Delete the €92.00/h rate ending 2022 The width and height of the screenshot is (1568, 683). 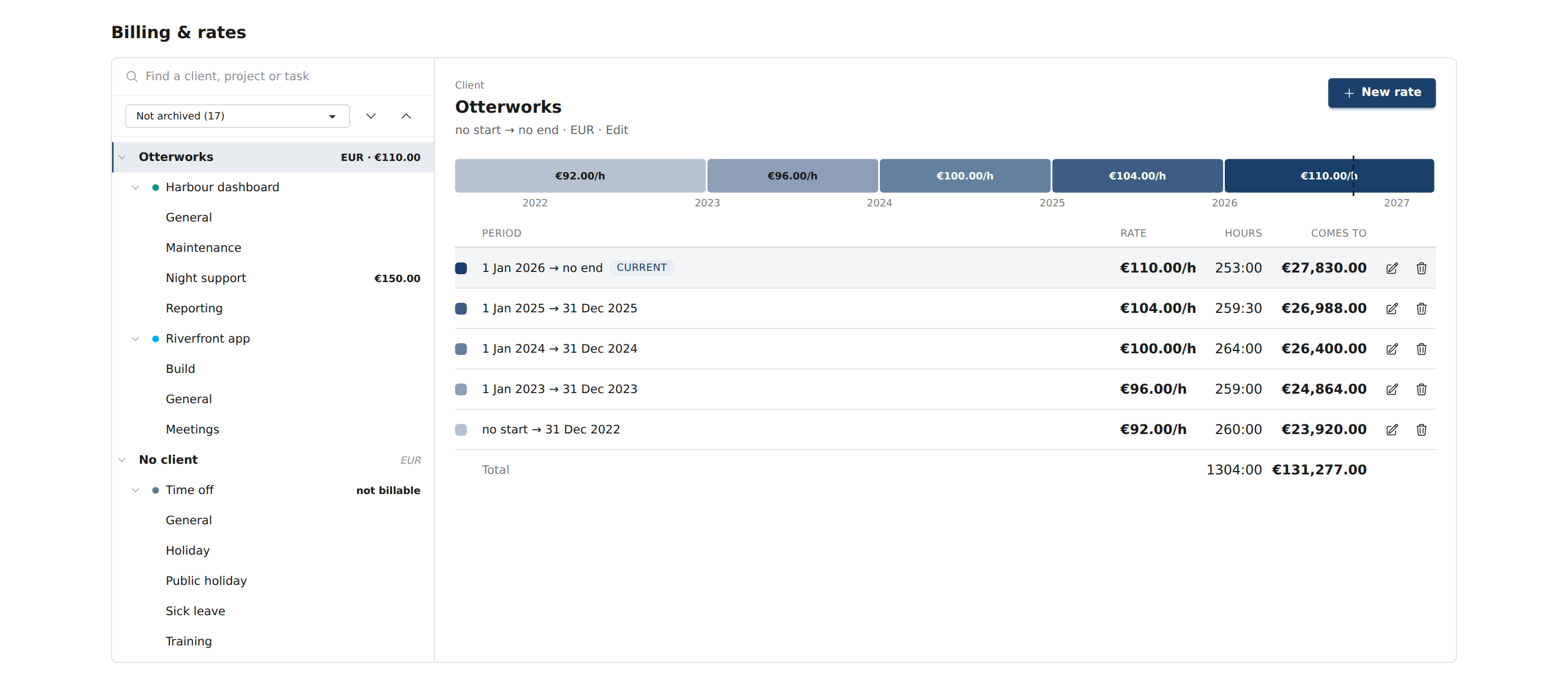tap(1421, 430)
